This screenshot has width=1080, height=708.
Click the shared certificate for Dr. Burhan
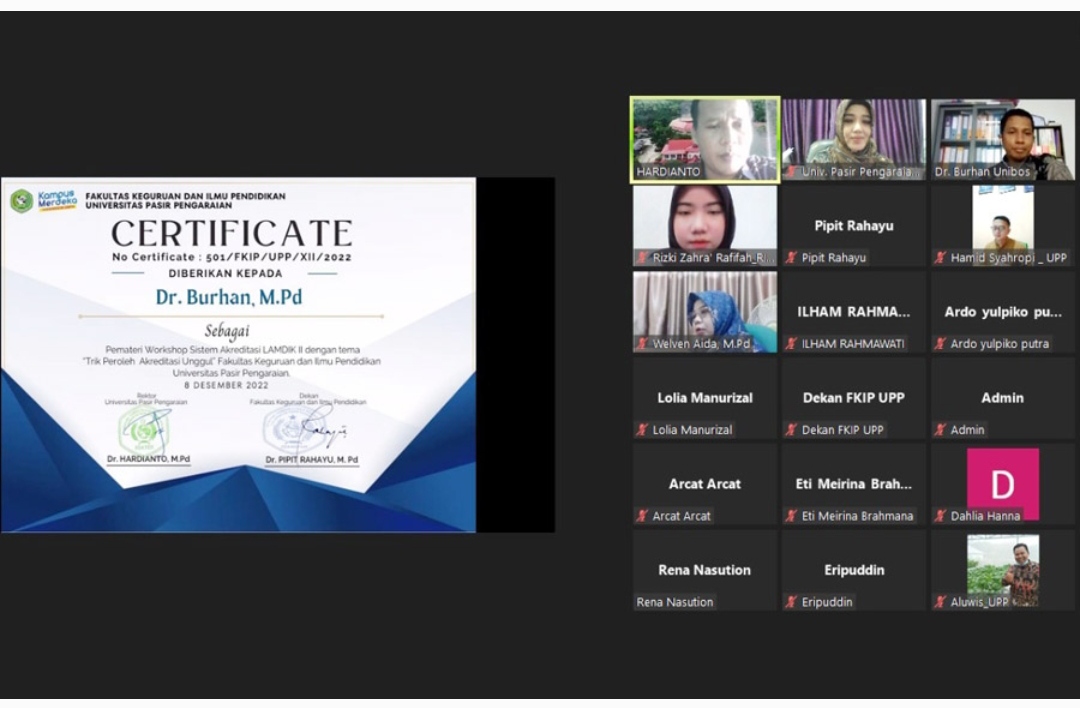tap(238, 355)
